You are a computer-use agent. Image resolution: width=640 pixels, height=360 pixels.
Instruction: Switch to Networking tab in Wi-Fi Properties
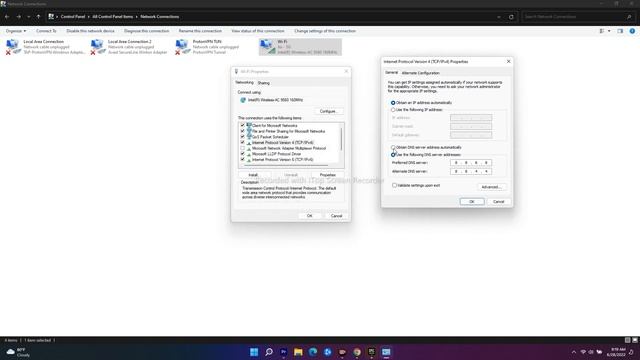244,82
